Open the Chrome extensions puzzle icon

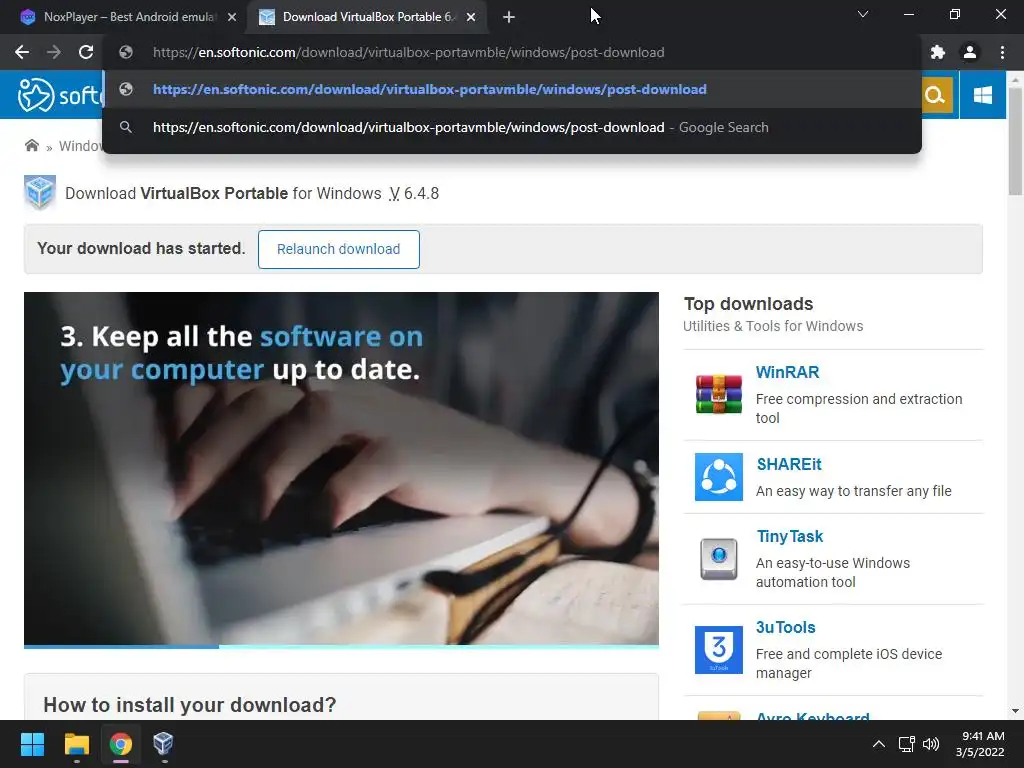tap(938, 52)
